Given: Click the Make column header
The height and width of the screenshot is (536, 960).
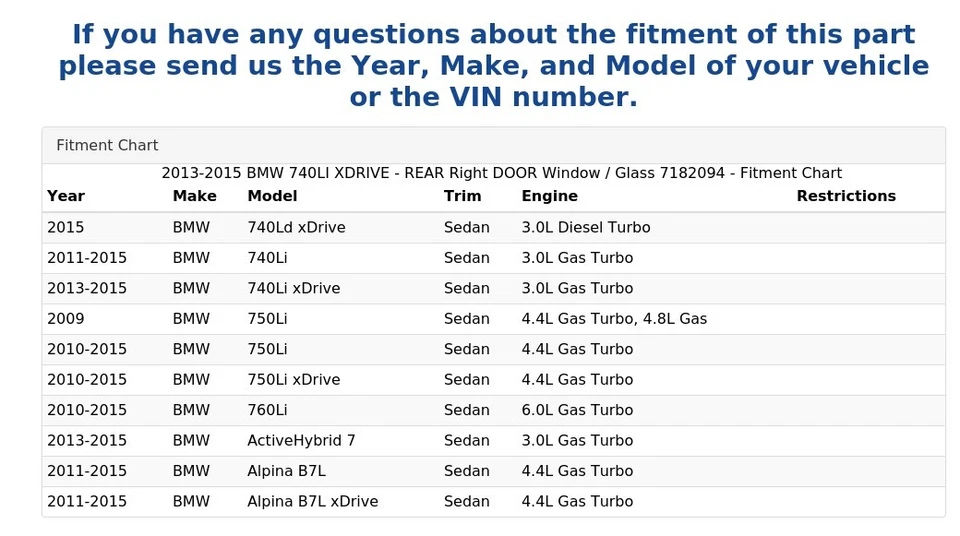Looking at the screenshot, I should pos(194,196).
